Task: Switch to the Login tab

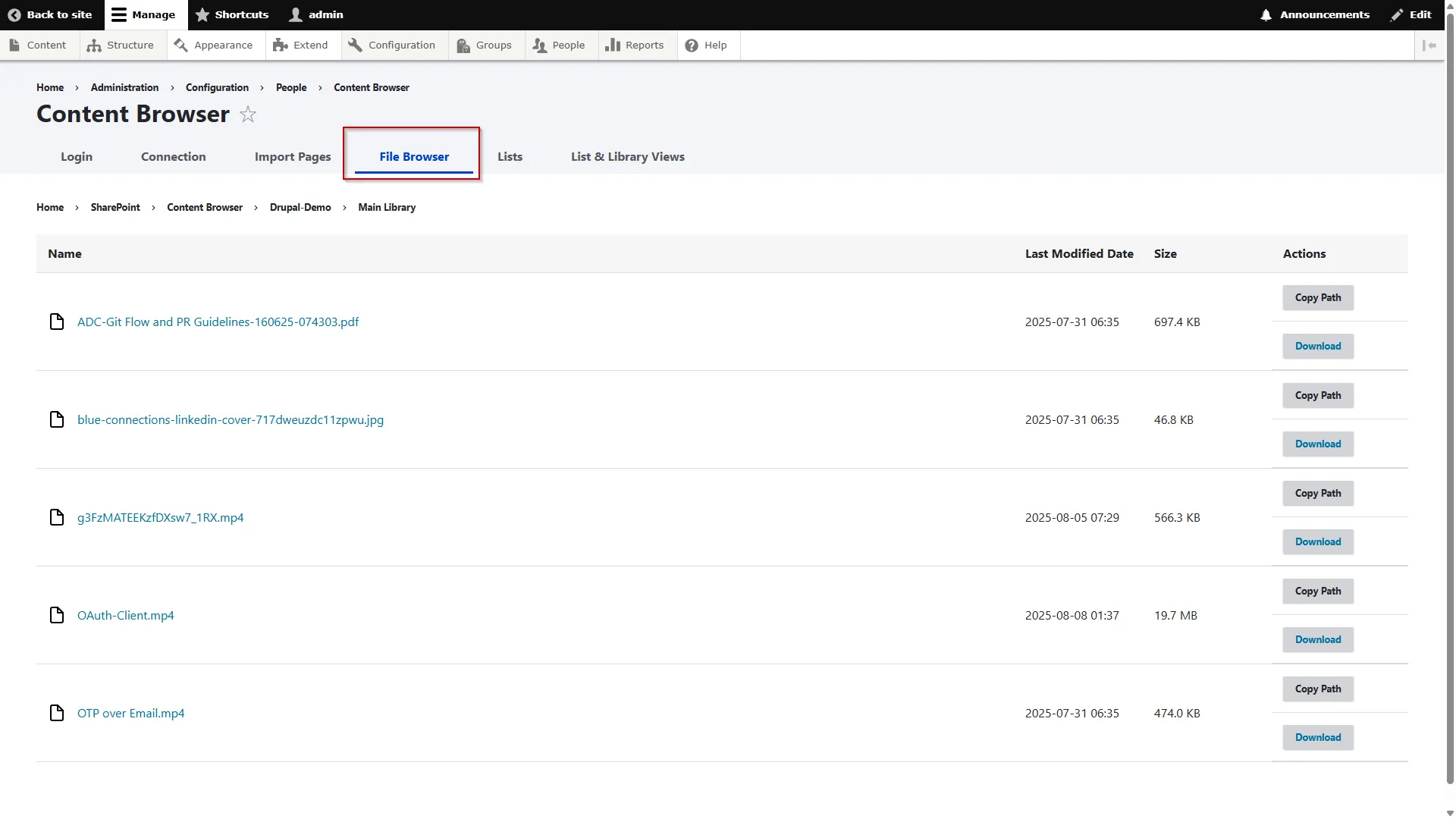Action: (x=76, y=156)
